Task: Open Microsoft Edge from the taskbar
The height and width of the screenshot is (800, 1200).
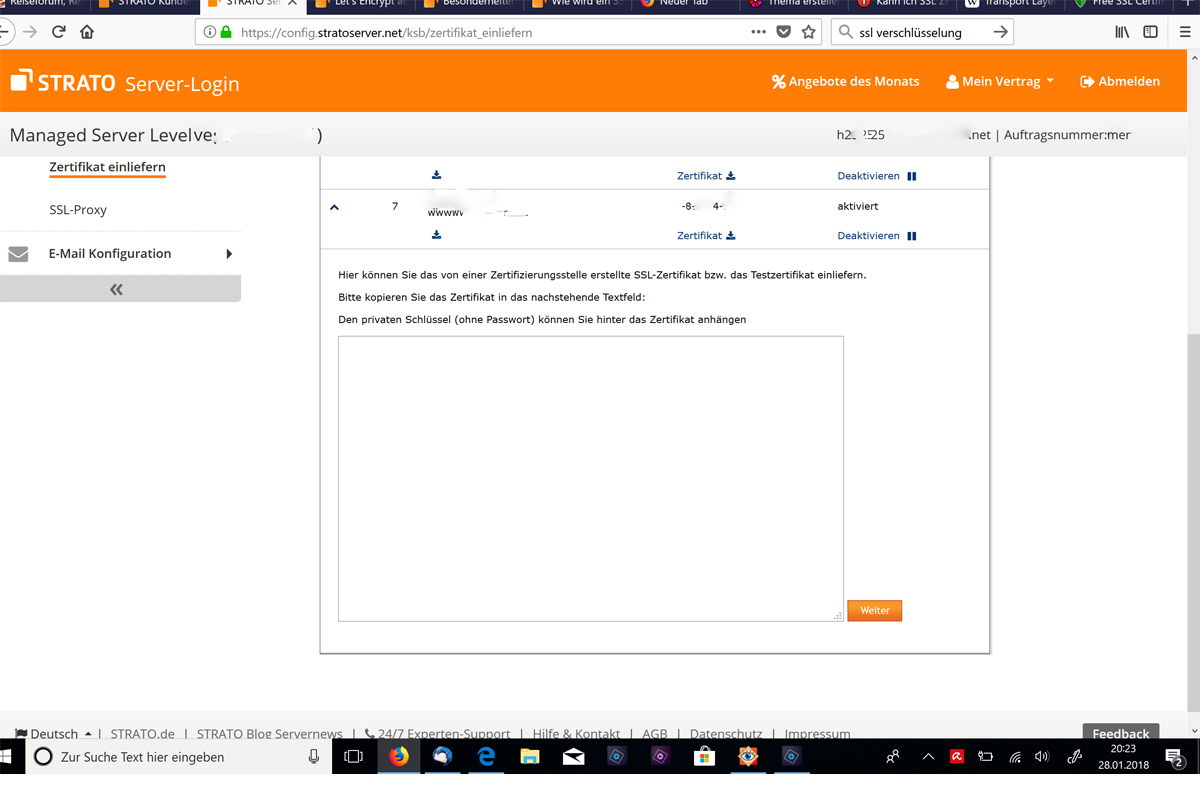Action: click(x=487, y=757)
